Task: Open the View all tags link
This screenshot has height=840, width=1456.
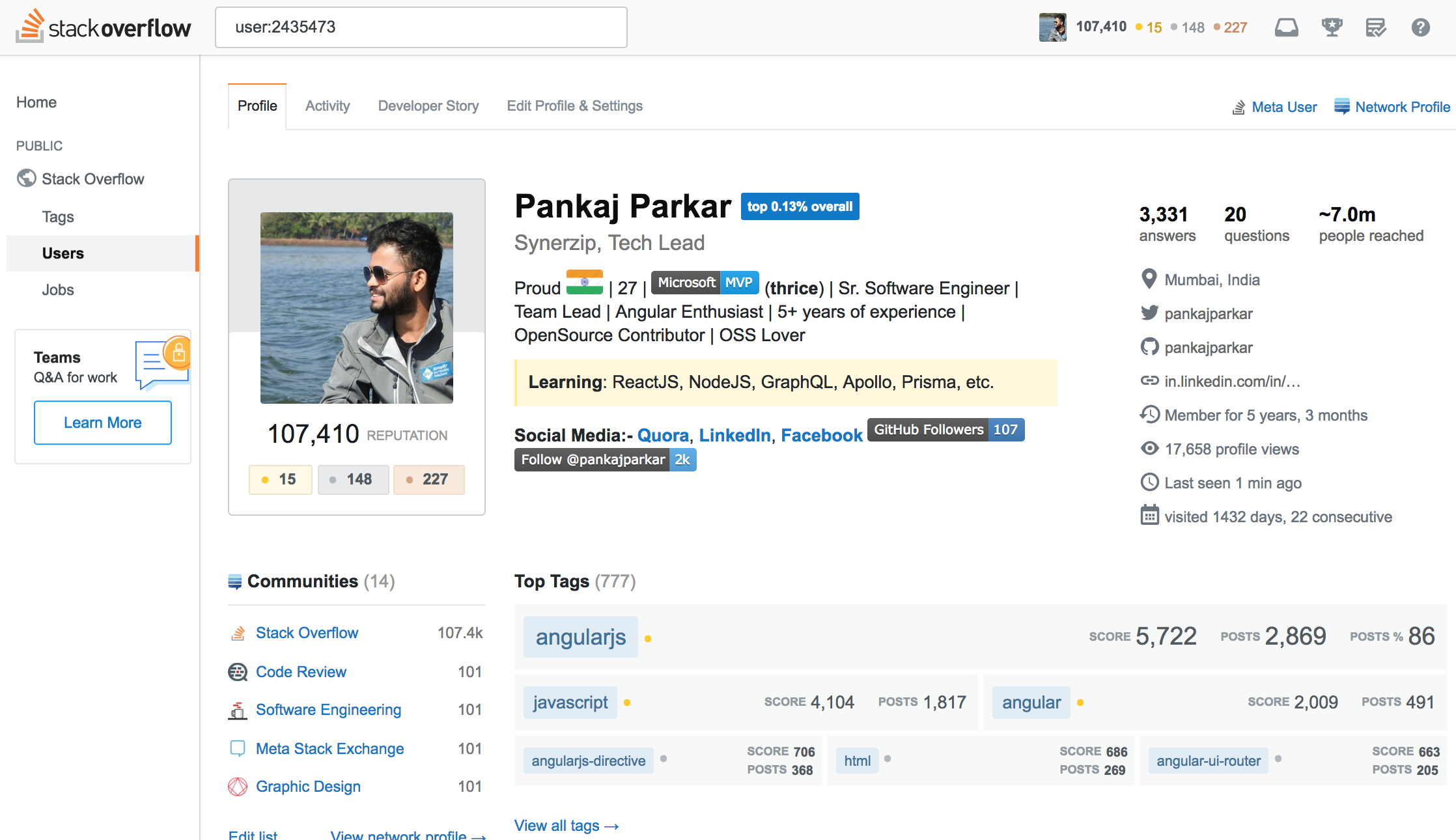Action: [x=566, y=826]
